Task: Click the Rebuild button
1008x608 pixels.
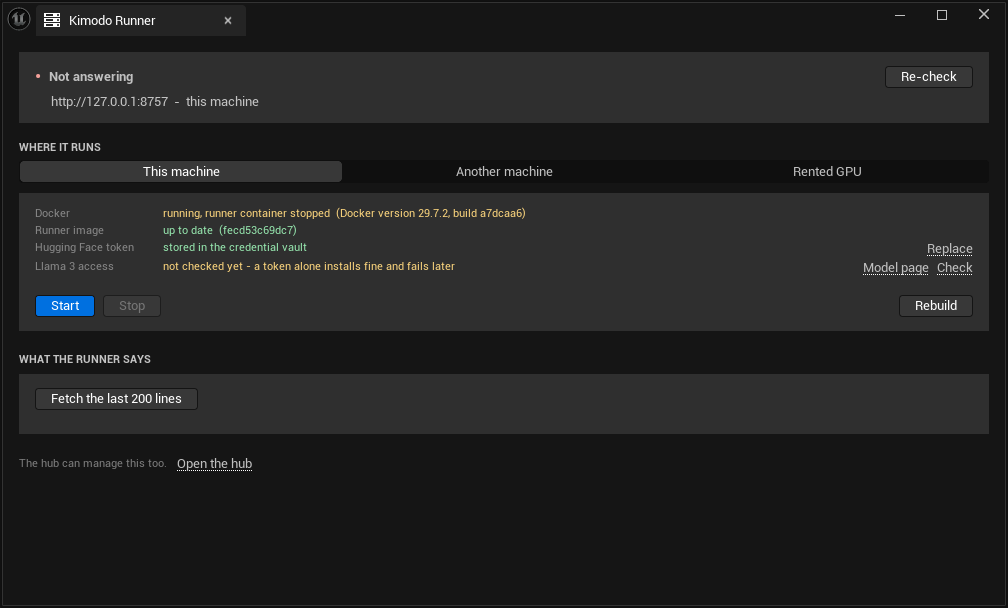Action: tap(935, 306)
